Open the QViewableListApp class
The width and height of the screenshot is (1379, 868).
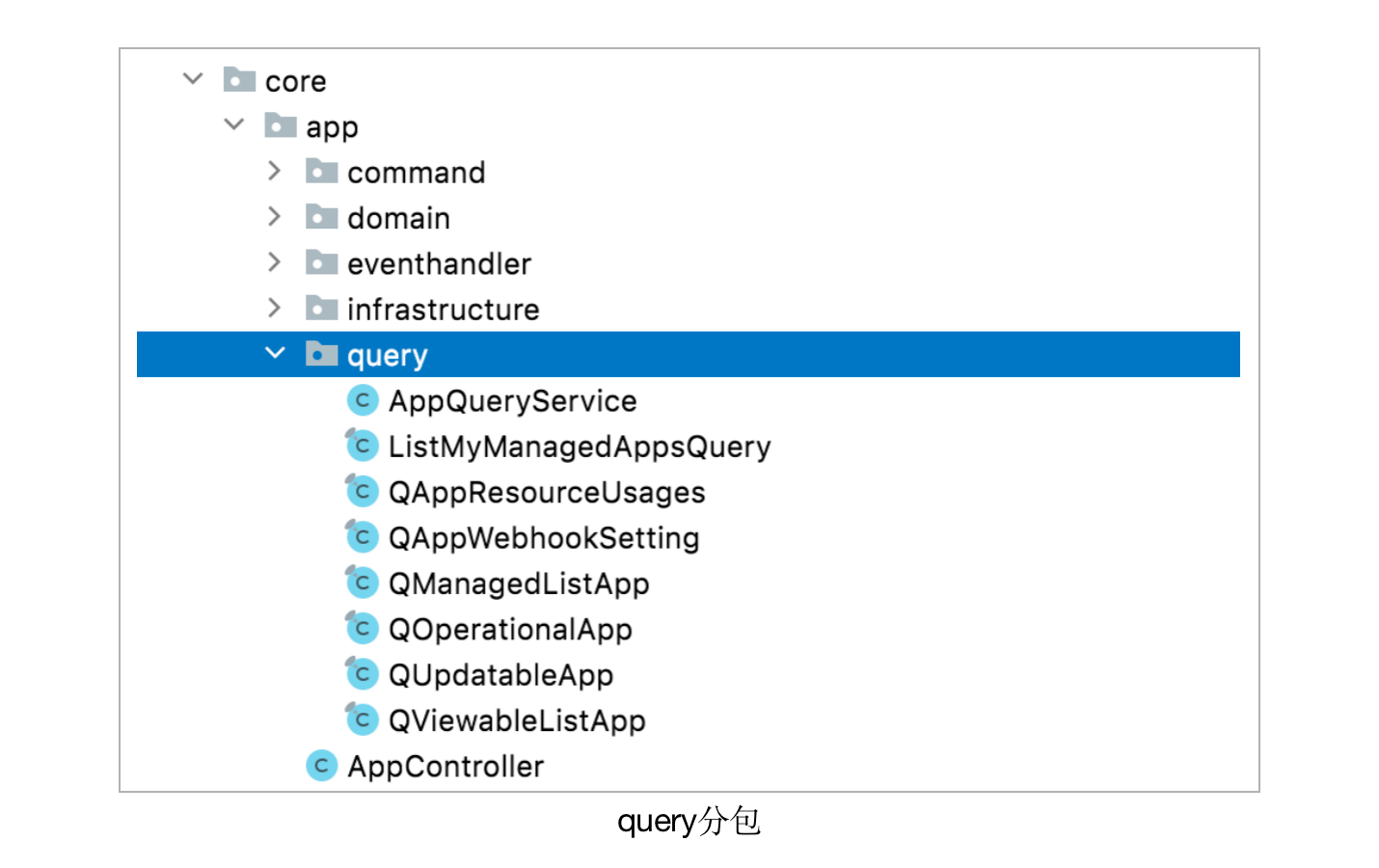point(516,720)
